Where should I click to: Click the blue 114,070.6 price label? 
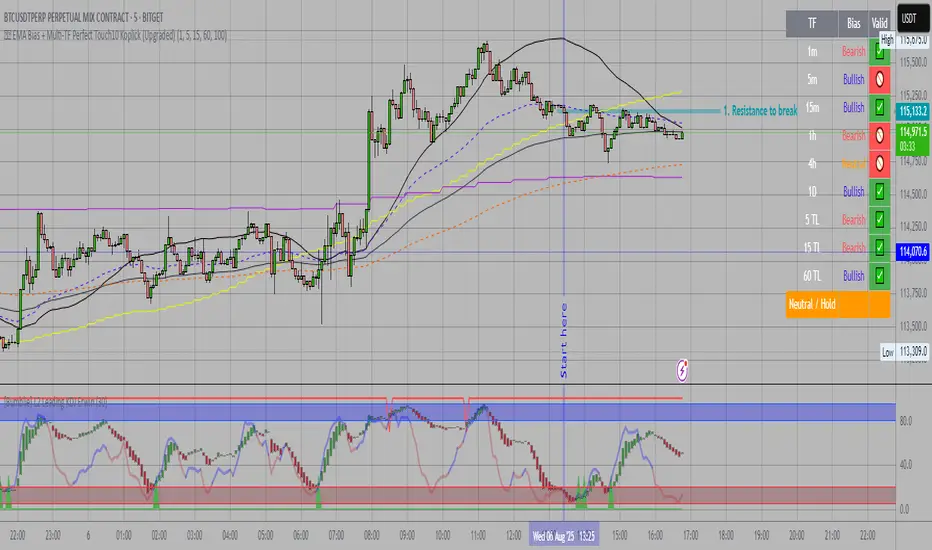[913, 251]
